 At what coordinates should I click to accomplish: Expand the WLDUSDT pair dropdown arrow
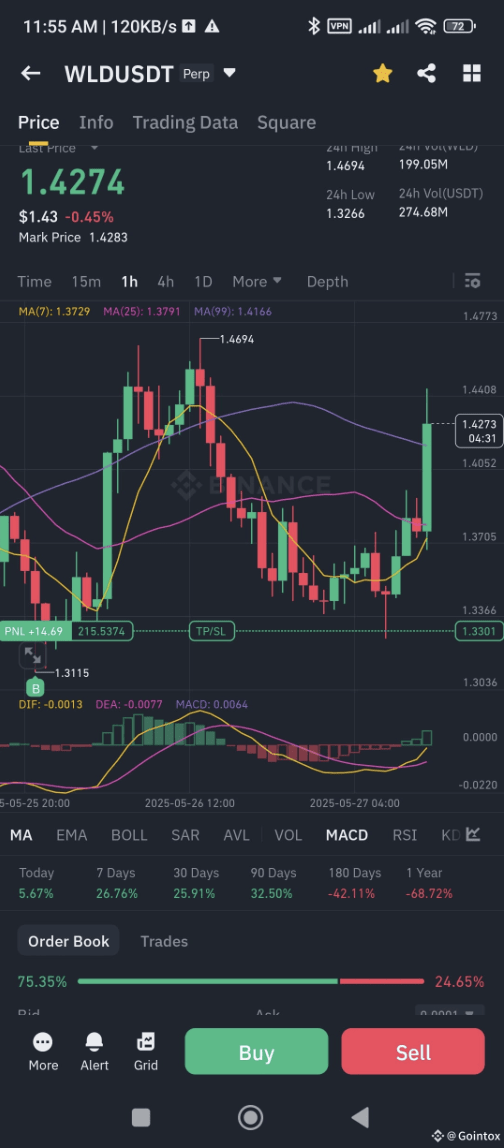[229, 73]
